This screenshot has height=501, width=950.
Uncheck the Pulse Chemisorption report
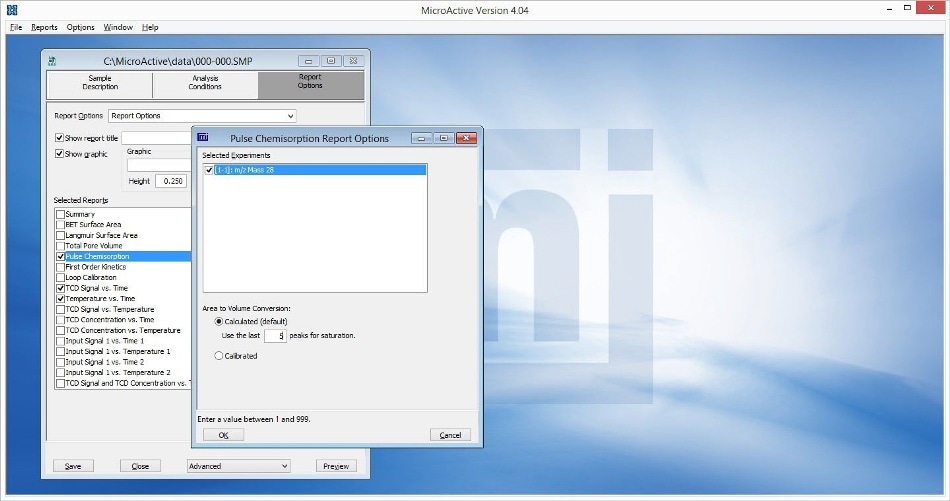pos(60,256)
